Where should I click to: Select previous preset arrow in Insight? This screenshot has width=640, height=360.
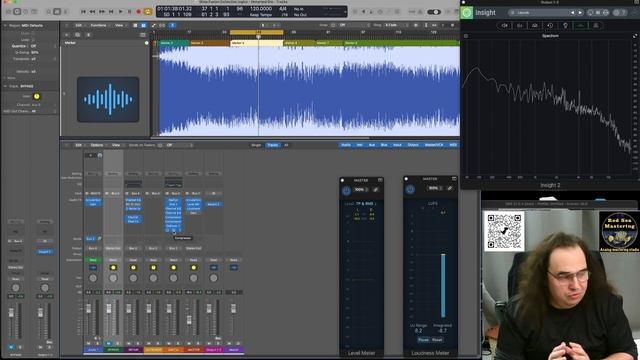click(x=572, y=13)
